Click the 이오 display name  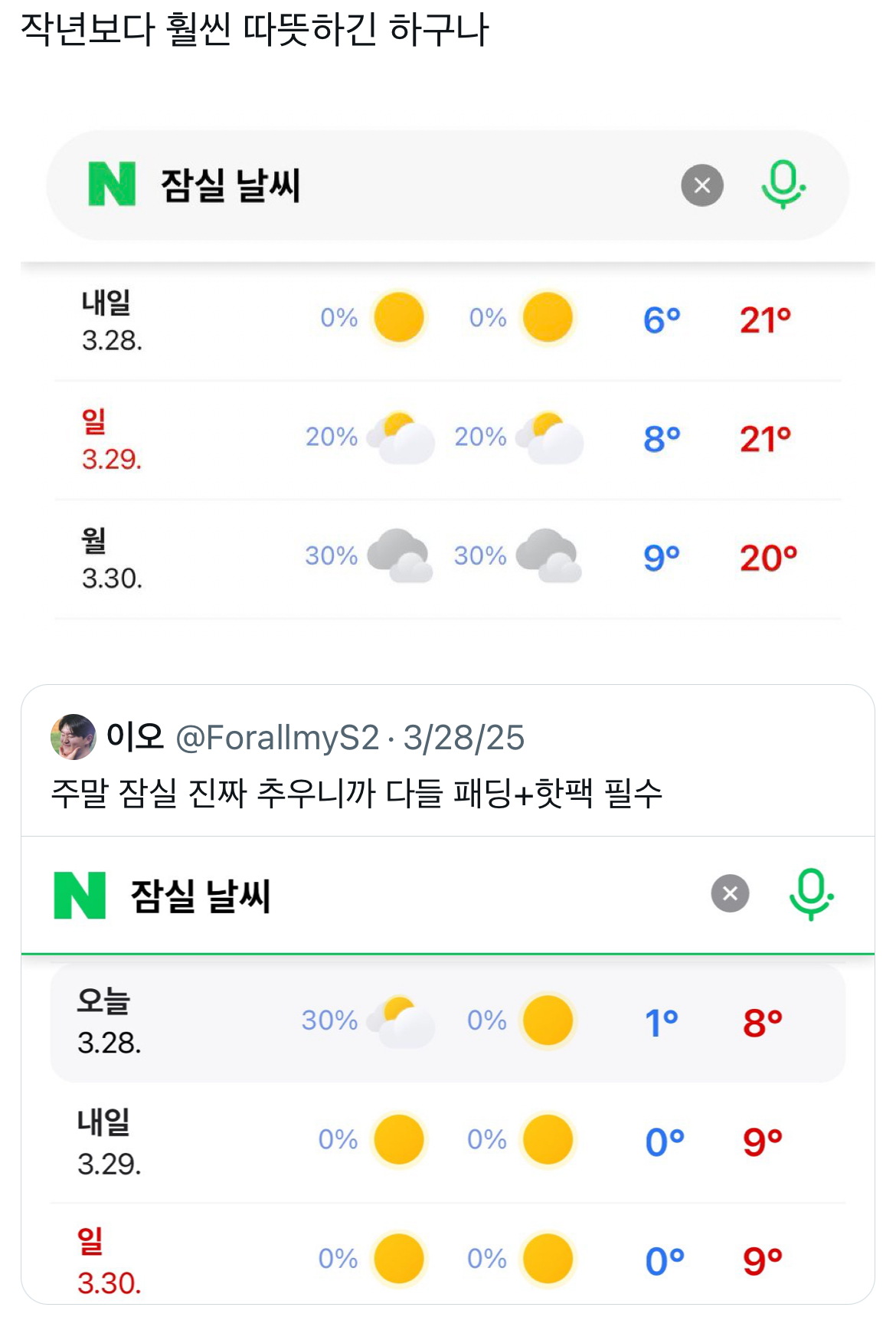[x=135, y=736]
